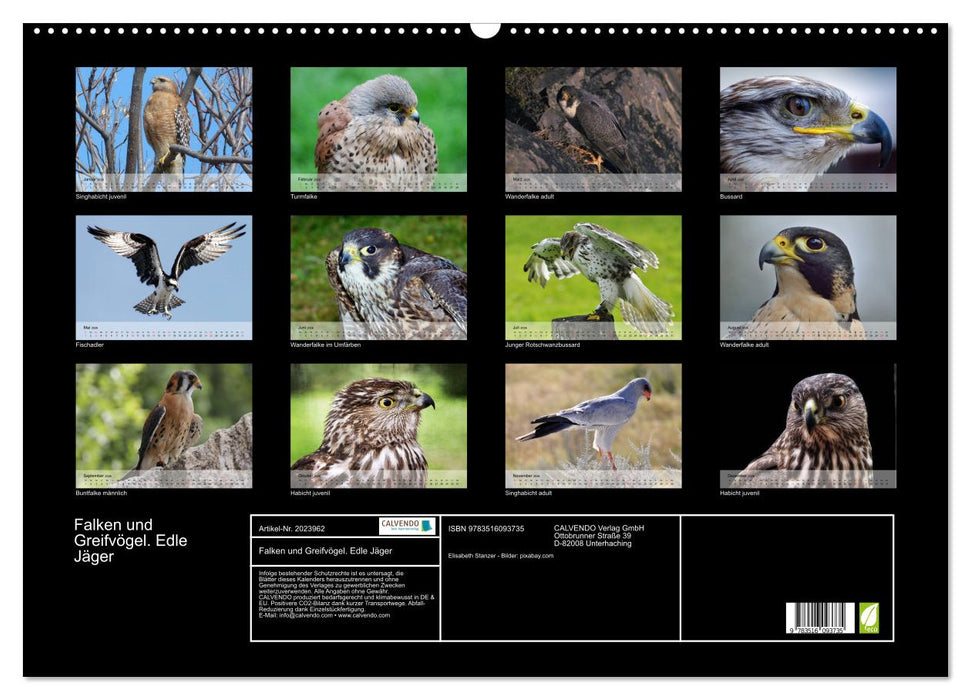Open the Bussard close-up photo
Screen dimensions: 971x700
coord(807,128)
